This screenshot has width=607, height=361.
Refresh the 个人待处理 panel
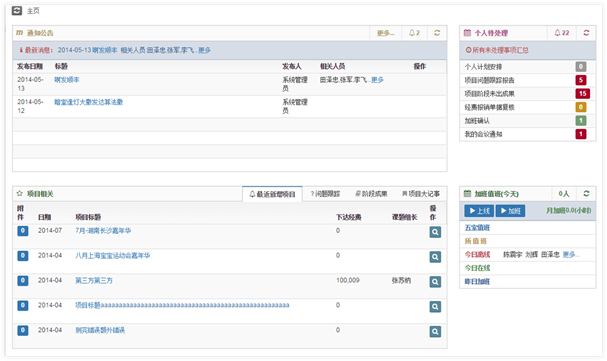click(x=586, y=33)
